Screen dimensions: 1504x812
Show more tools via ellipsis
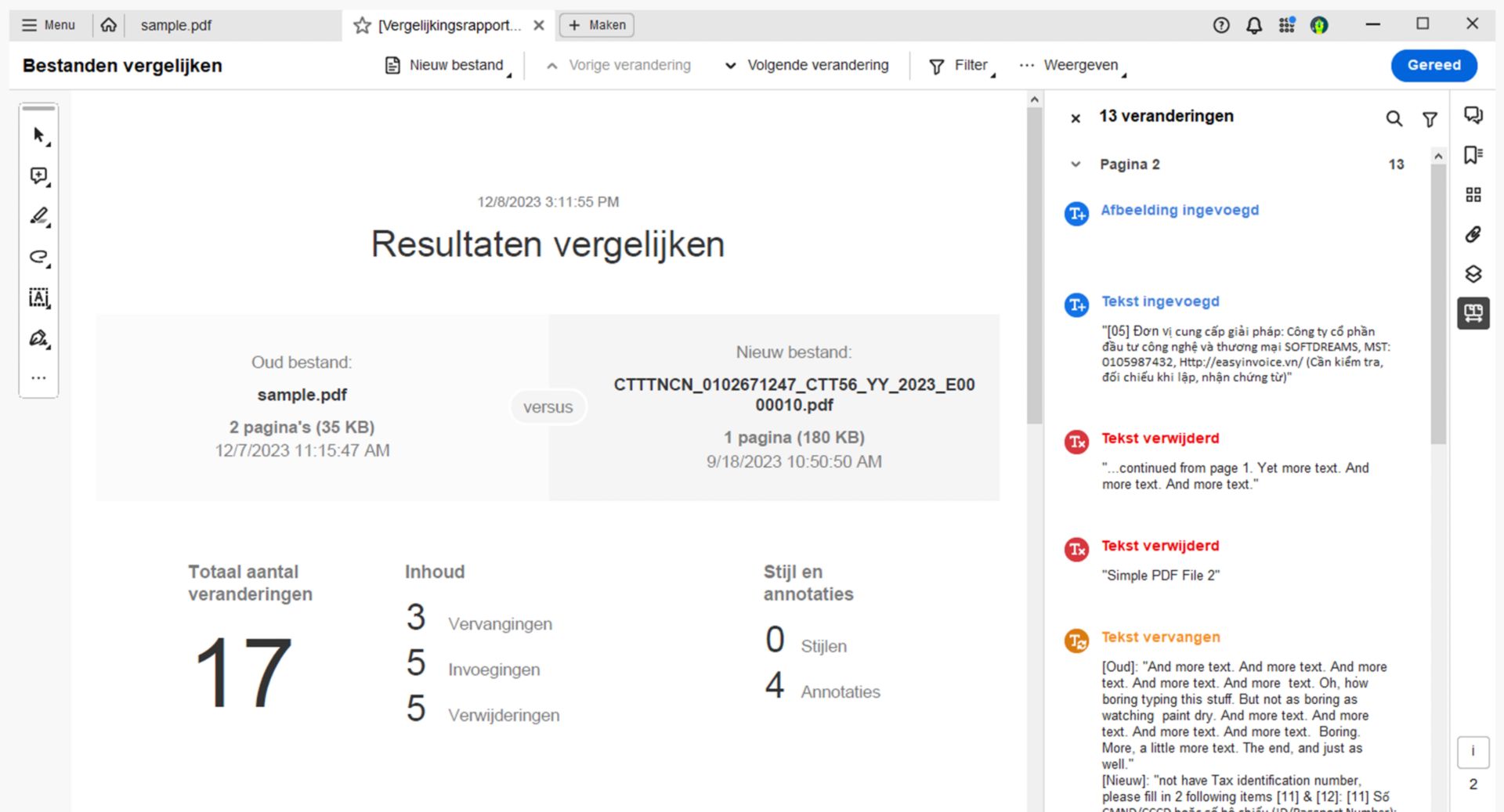point(39,378)
